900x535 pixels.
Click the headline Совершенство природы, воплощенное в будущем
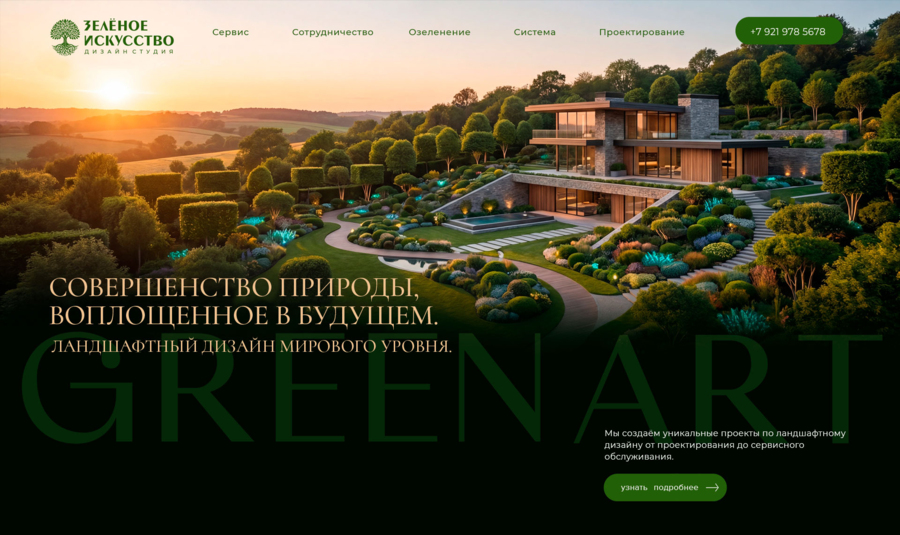(243, 302)
